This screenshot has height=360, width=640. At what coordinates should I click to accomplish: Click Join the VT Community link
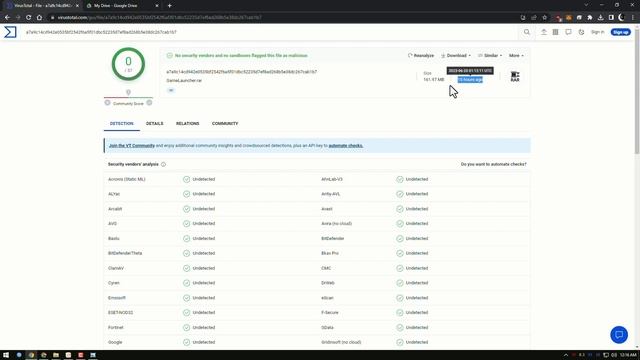(x=132, y=146)
